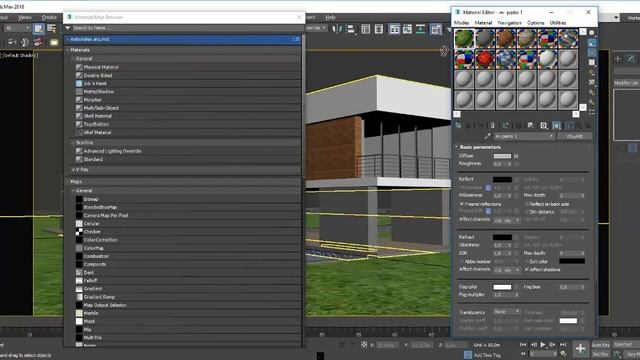Click the Checker map icon
640x360 pixels.
tap(79, 231)
